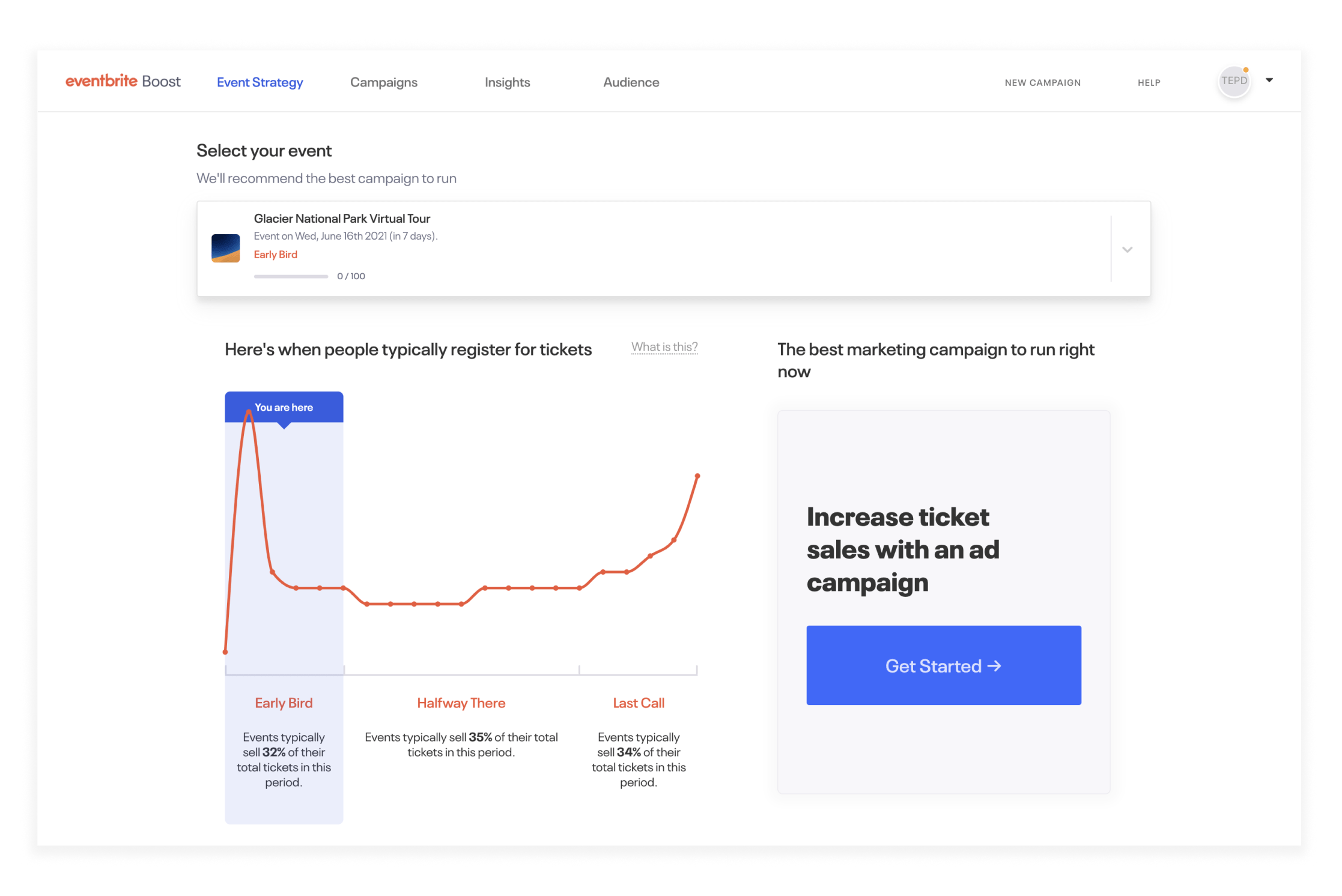Viewport: 1342px width, 896px height.
Task: Click the 'What is this?' link
Action: (664, 347)
